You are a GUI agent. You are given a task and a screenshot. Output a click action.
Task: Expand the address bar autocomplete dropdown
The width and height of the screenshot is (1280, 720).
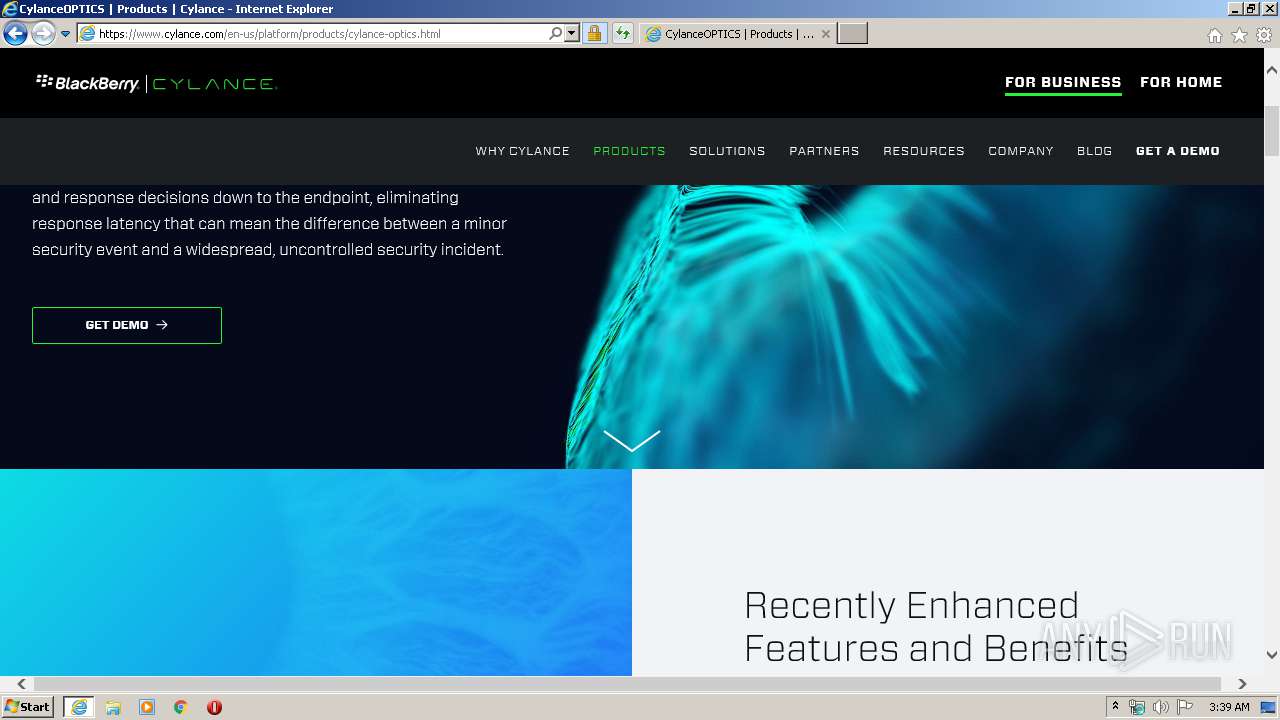click(572, 34)
